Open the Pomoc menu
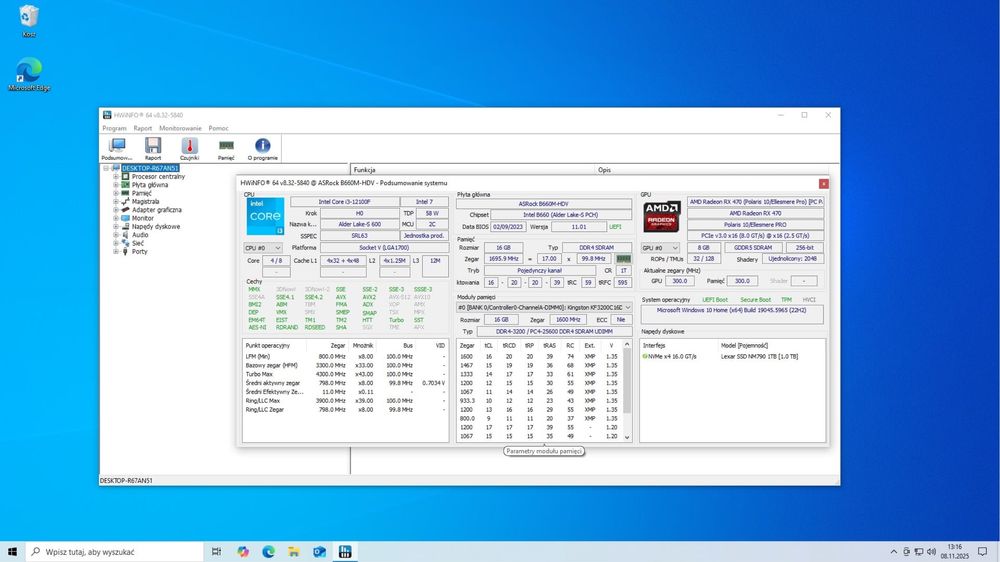This screenshot has width=1000, height=562. point(218,128)
